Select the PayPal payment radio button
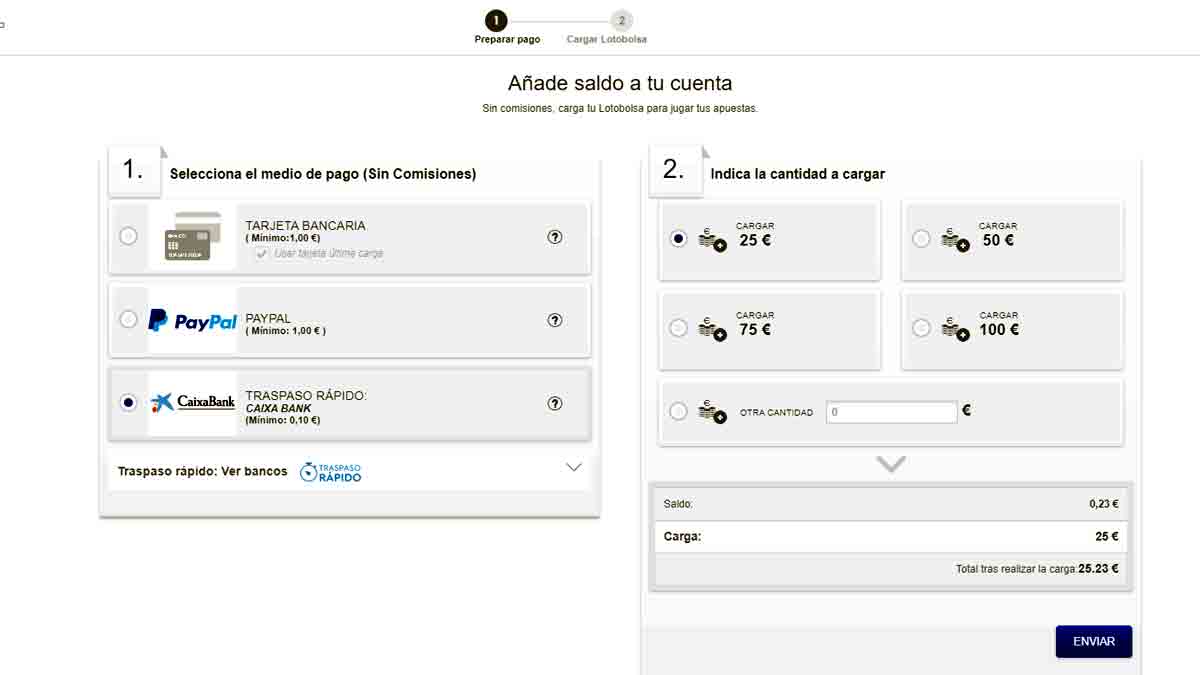The image size is (1200, 675). click(128, 320)
